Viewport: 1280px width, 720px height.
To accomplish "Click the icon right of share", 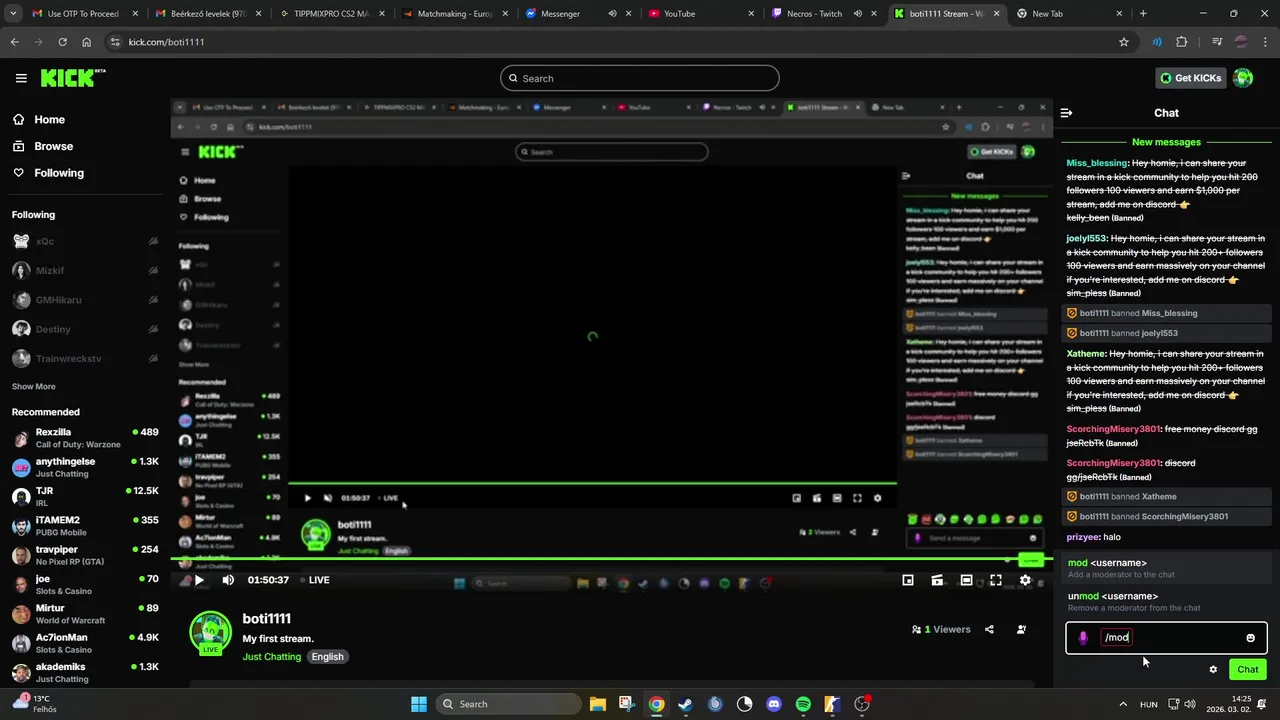I will point(1021,630).
